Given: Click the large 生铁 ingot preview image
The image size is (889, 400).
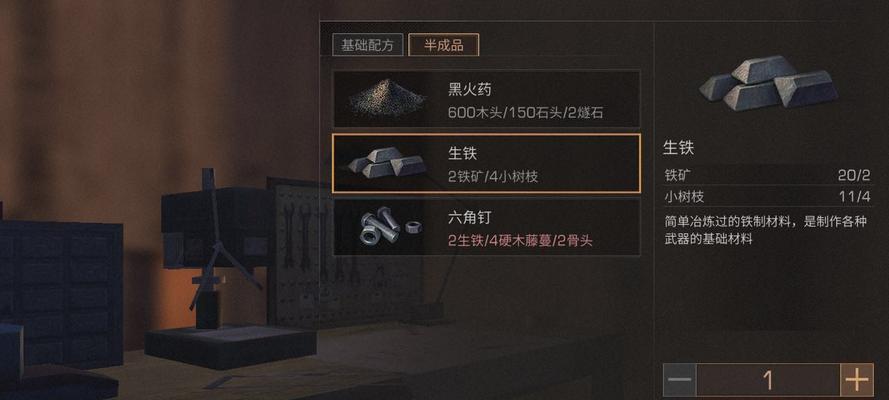Looking at the screenshot, I should click(768, 82).
